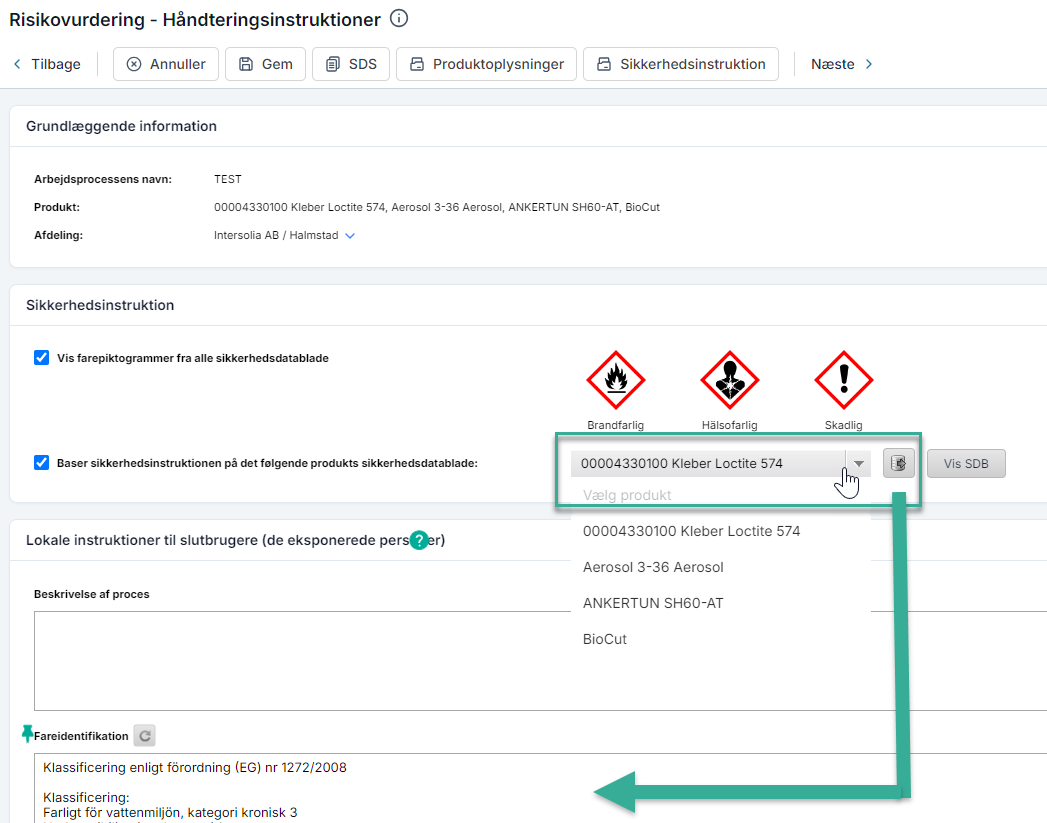Click the Sikkerhedsinstruktion button's printer icon
The image size is (1047, 823).
coord(604,64)
